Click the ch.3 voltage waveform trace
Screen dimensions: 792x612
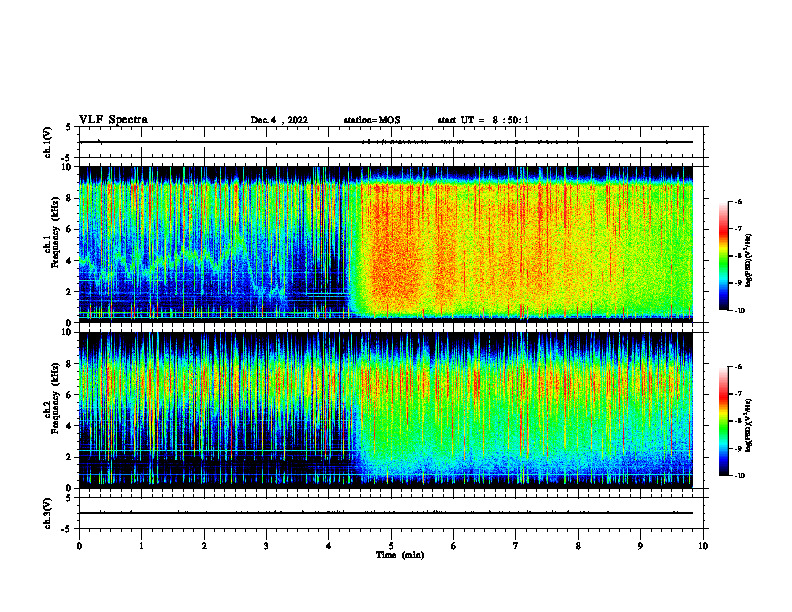click(386, 513)
